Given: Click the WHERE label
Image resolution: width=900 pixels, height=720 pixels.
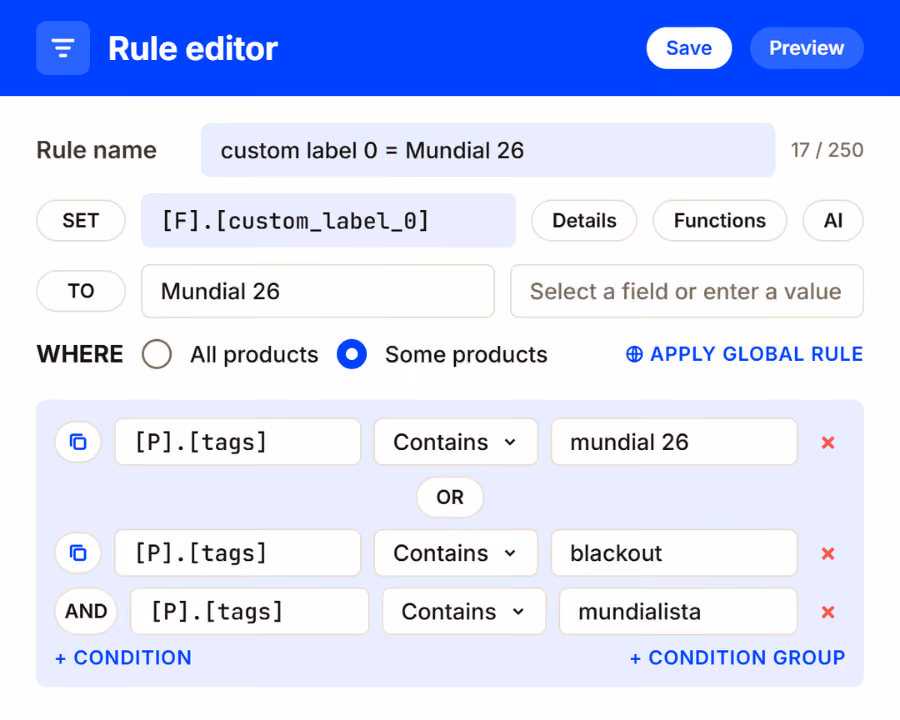Looking at the screenshot, I should pos(80,354).
